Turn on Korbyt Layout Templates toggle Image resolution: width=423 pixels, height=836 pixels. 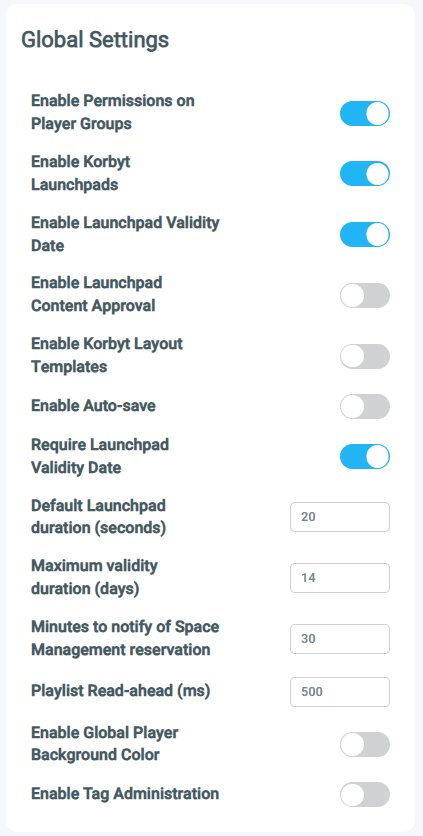click(365, 356)
